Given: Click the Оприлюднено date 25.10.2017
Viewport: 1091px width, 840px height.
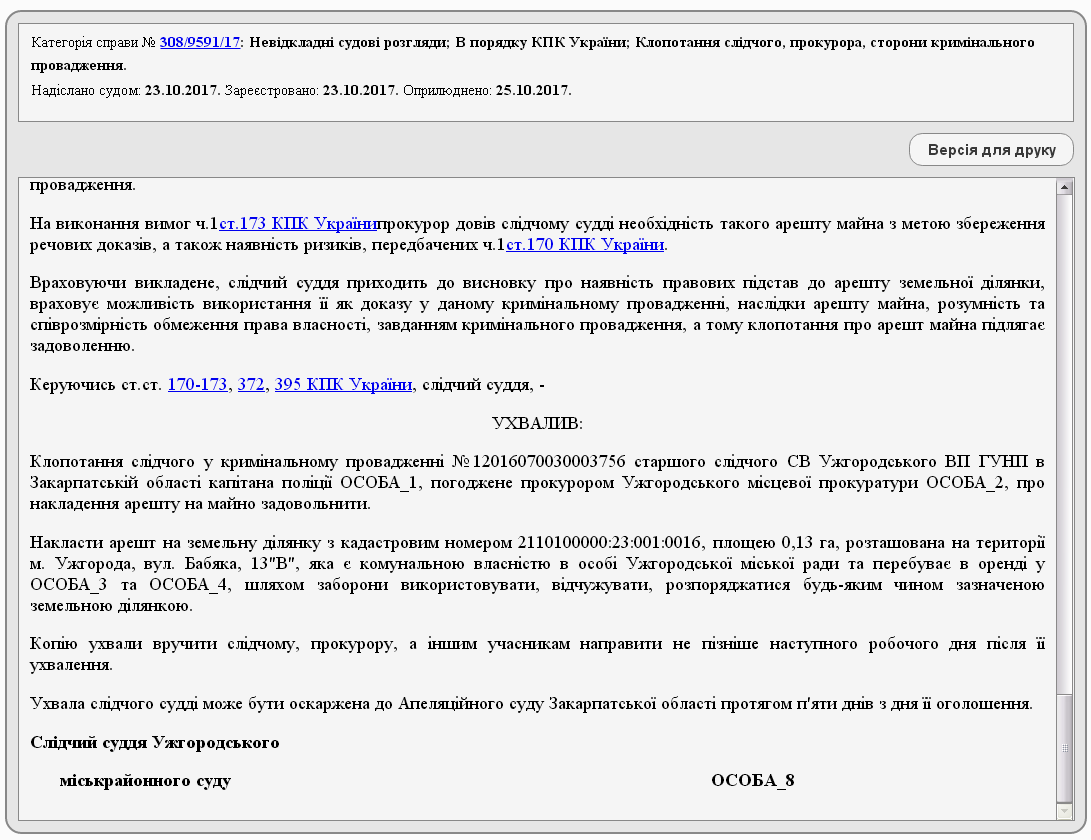Looking at the screenshot, I should point(533,90).
